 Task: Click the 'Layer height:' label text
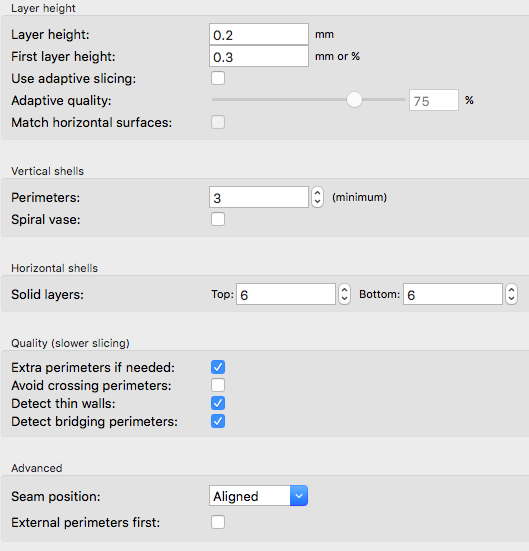tap(50, 35)
